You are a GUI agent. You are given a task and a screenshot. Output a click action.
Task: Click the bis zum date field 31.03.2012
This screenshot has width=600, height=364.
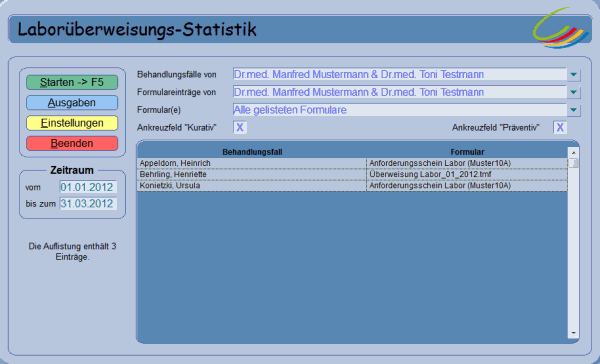click(88, 204)
